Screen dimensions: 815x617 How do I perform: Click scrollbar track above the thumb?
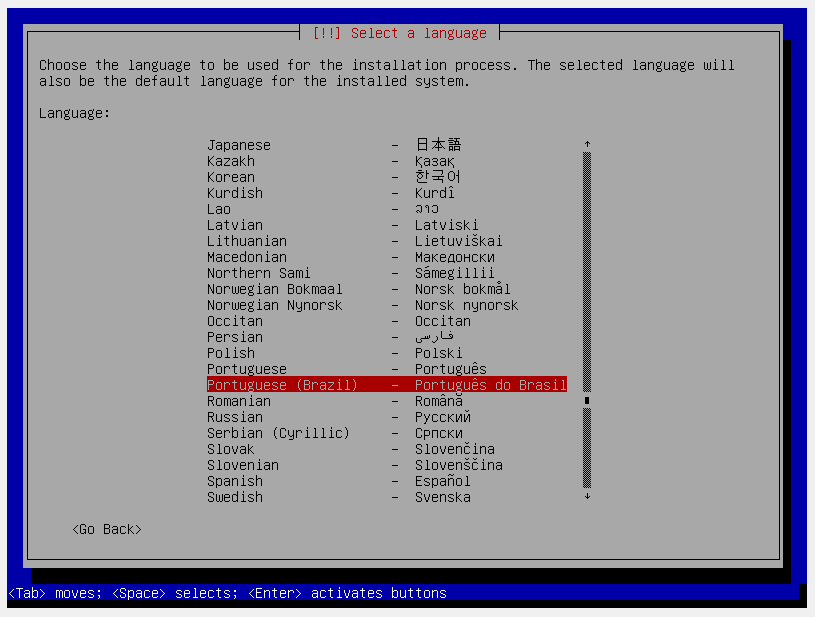pos(587,272)
